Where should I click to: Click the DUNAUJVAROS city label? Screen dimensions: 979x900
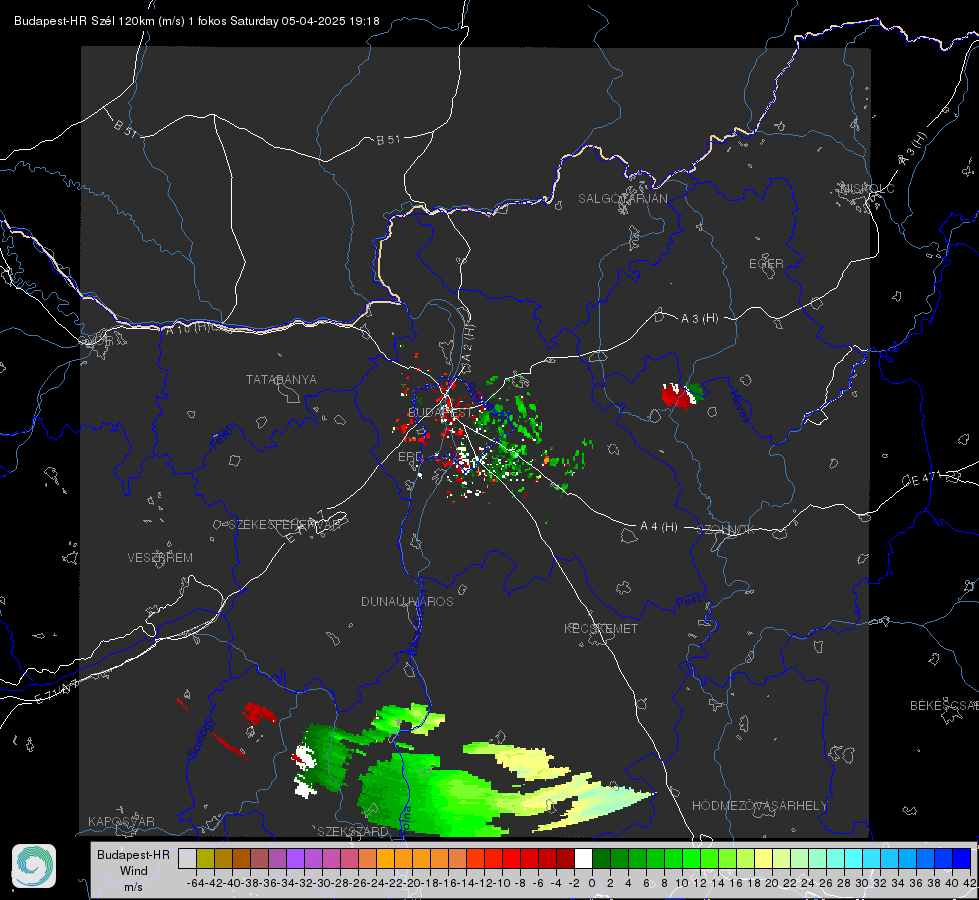(407, 601)
